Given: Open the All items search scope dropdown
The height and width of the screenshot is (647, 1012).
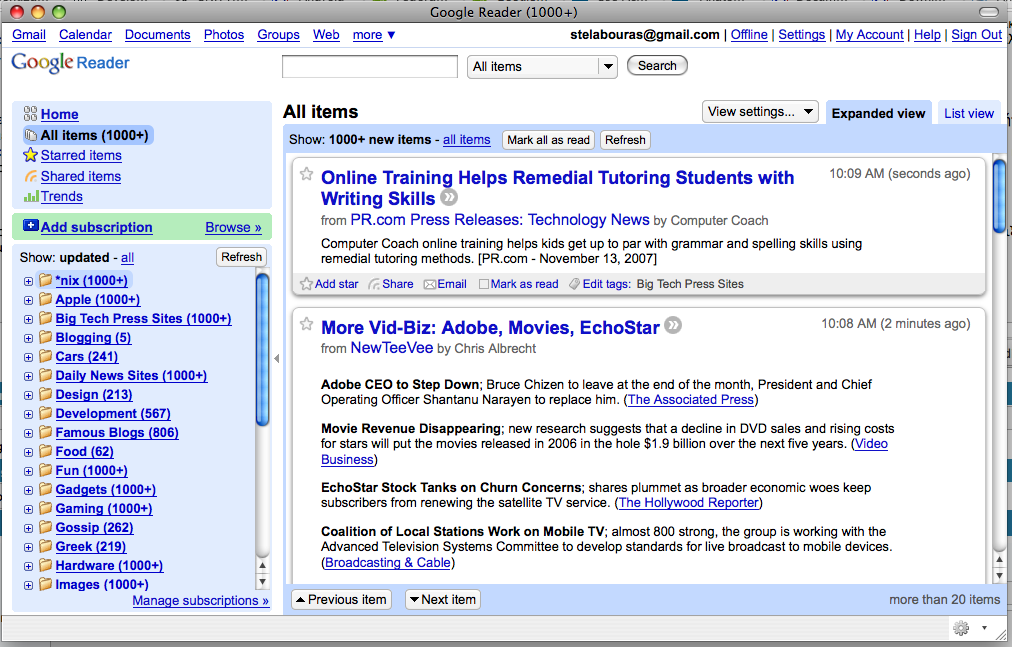Looking at the screenshot, I should (x=542, y=67).
